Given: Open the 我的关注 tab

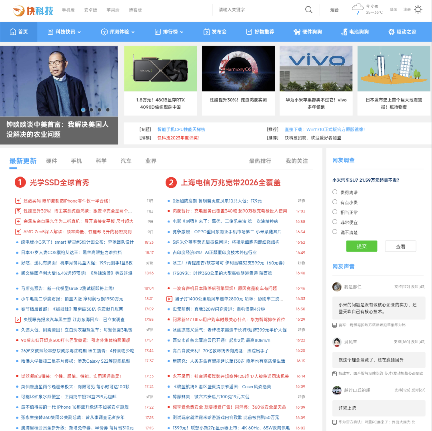Looking at the screenshot, I should pyautogui.click(x=297, y=161).
